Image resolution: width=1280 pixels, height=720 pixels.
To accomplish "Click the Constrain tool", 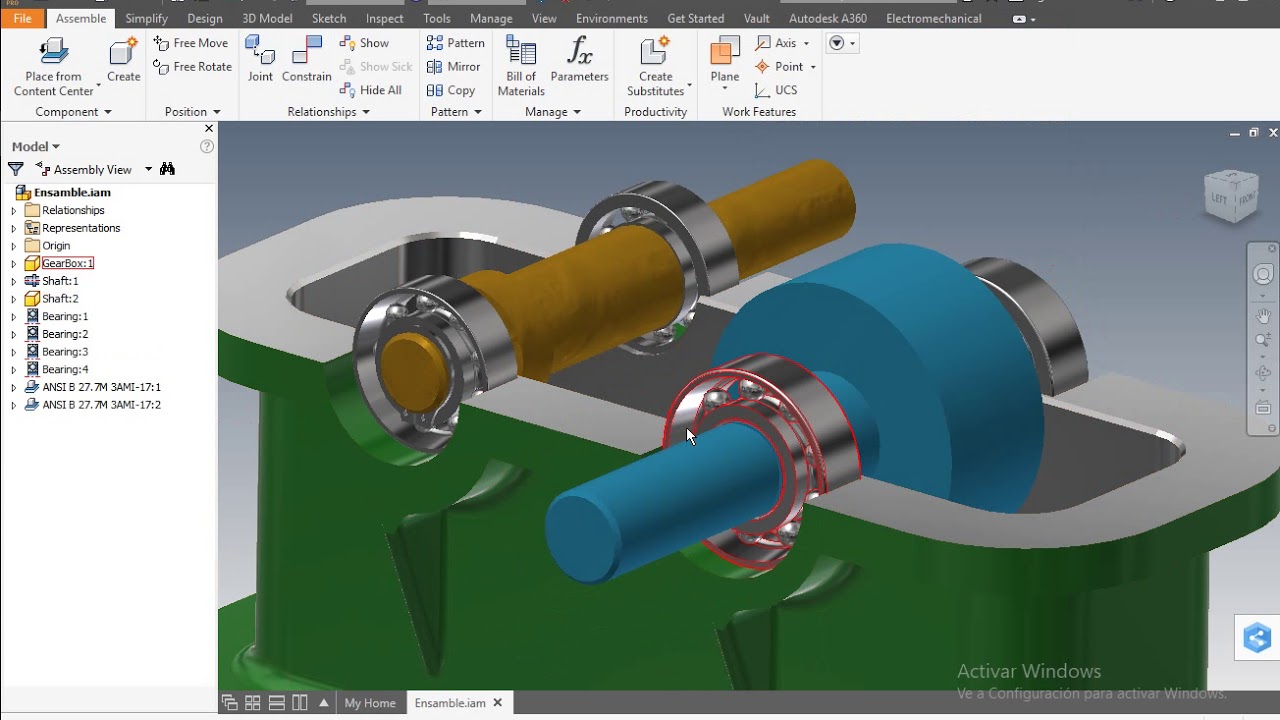I will tap(307, 59).
